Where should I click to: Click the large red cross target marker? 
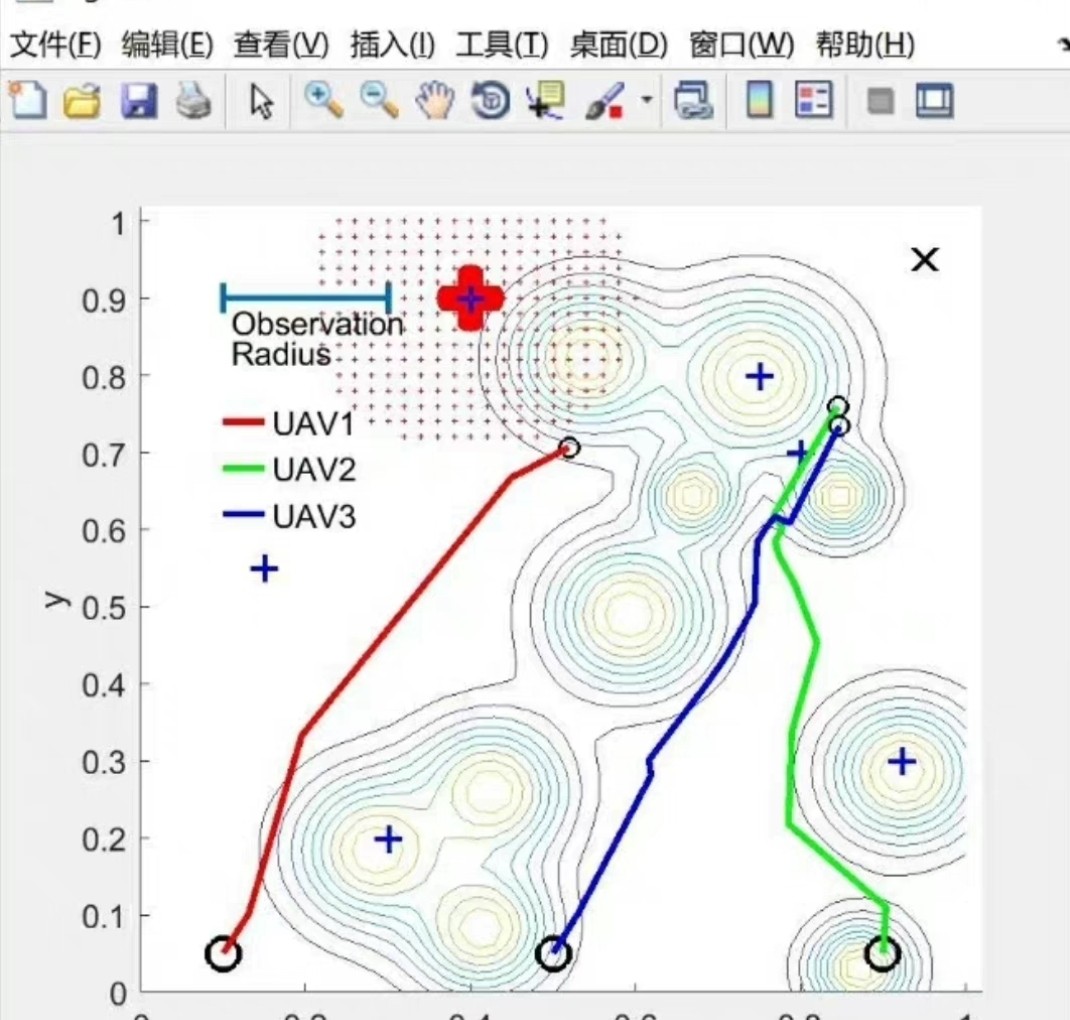coord(470,298)
